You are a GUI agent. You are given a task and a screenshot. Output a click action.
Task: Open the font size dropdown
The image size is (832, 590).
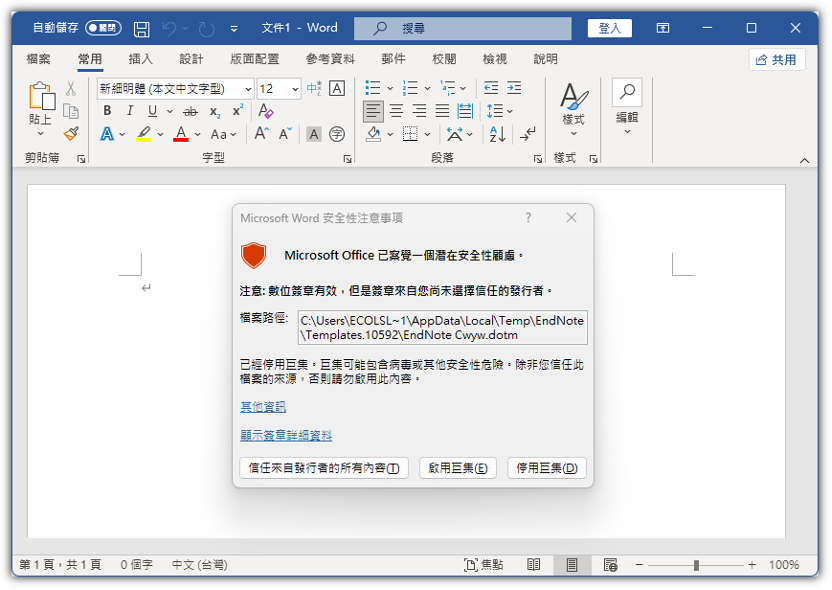tap(296, 89)
